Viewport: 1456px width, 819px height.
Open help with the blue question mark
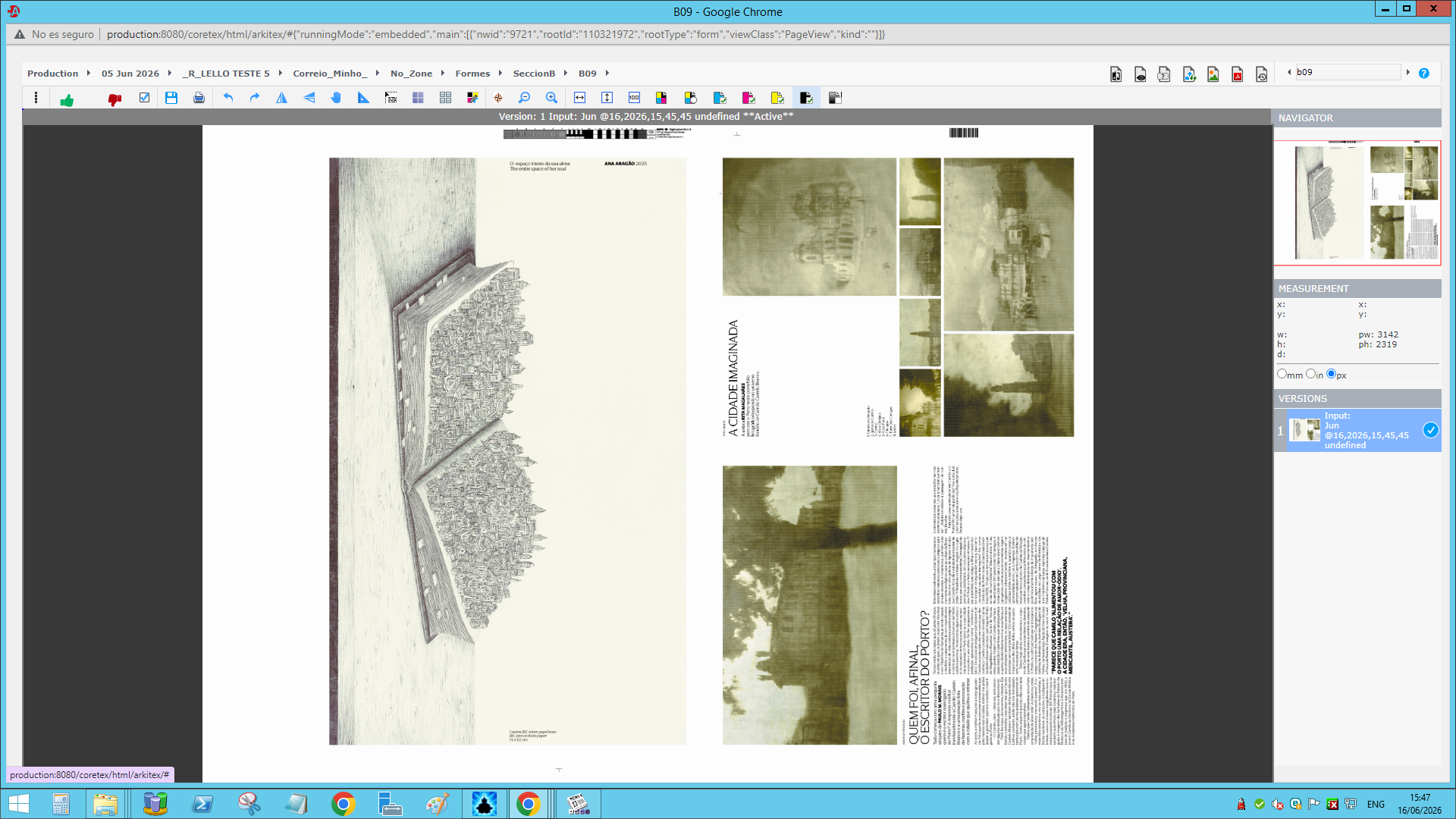pyautogui.click(x=1424, y=74)
